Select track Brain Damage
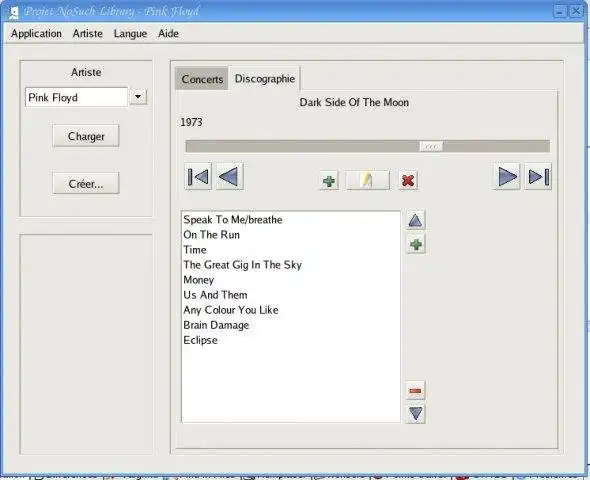This screenshot has height=480, width=590. [291, 325]
